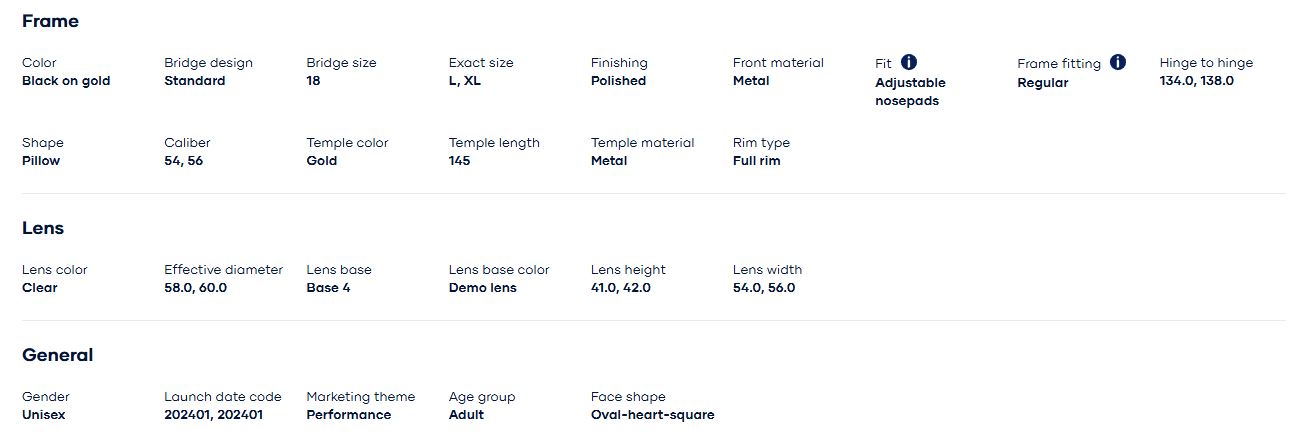Click the info icon next to Fit
Viewport: 1295px width, 442px height.
tap(909, 62)
